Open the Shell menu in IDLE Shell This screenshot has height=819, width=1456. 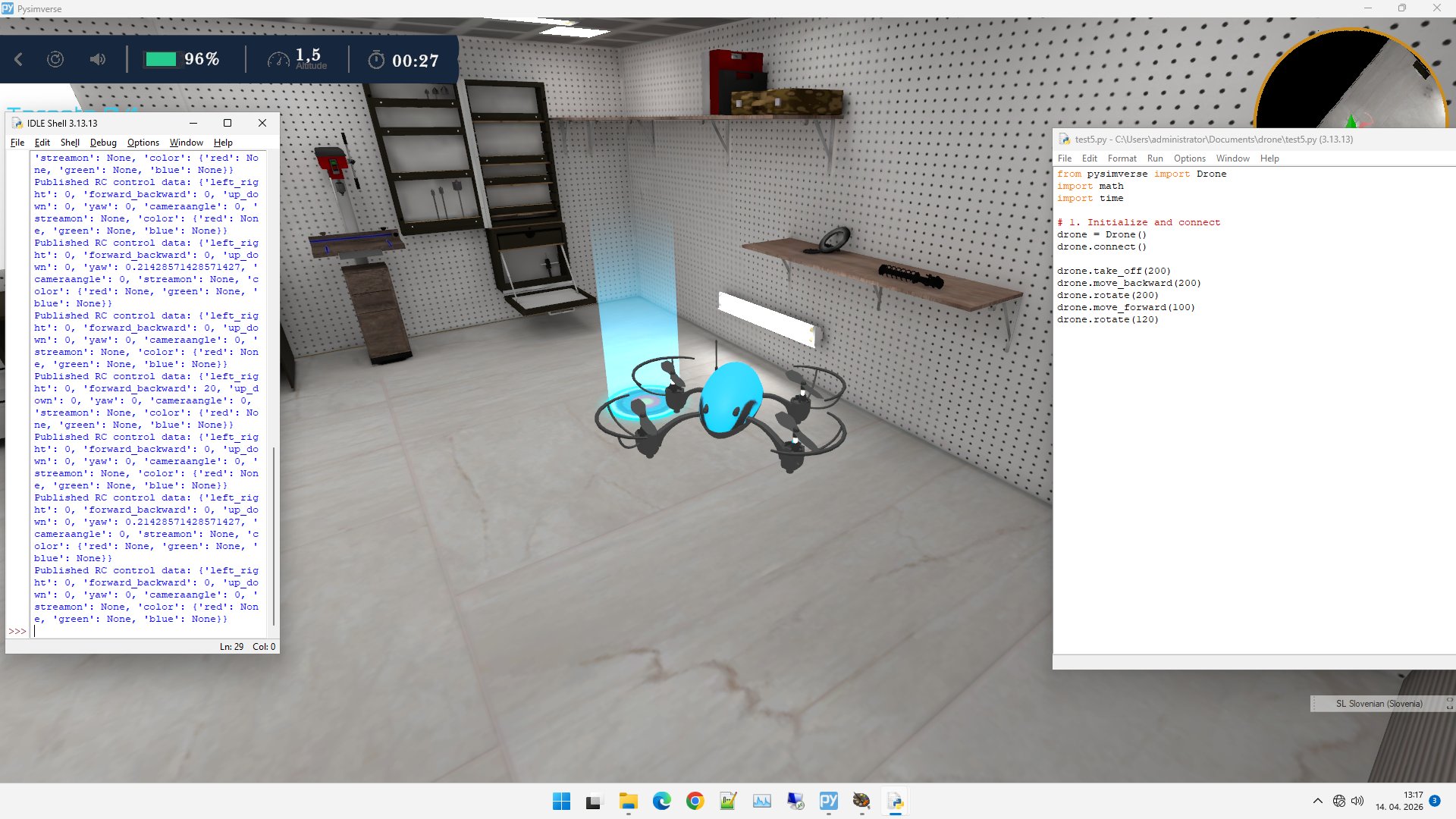pyautogui.click(x=70, y=143)
